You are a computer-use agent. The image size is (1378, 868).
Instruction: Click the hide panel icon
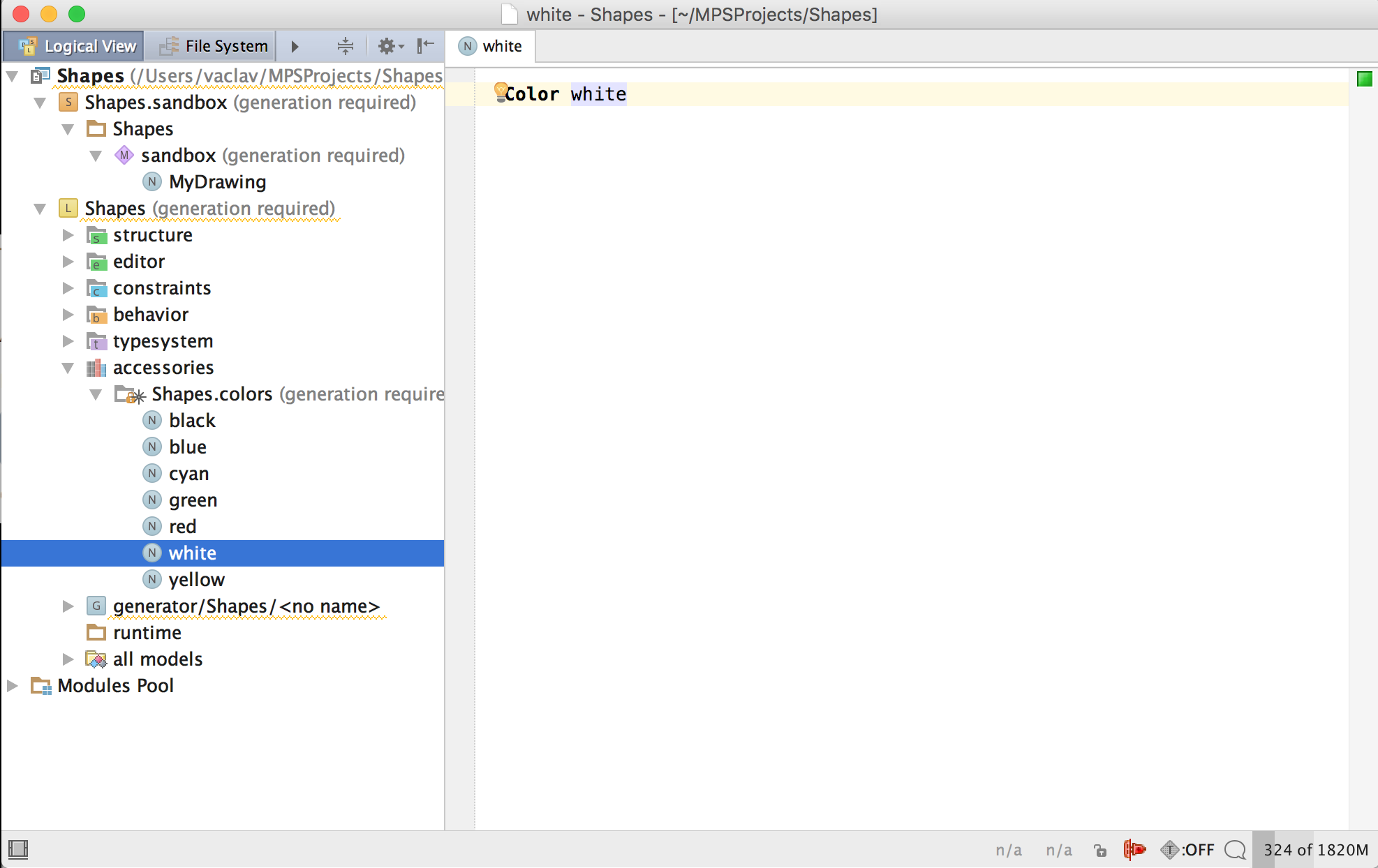425,46
